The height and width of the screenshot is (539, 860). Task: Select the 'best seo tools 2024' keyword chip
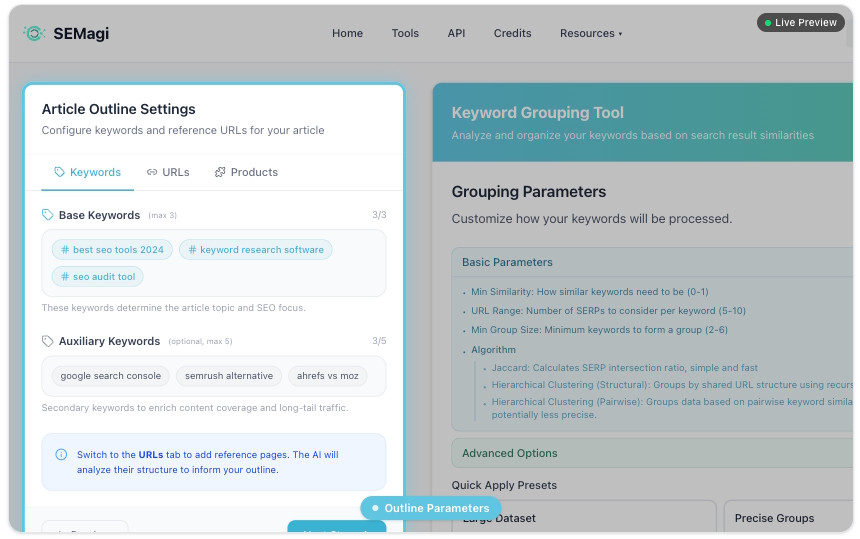point(112,249)
